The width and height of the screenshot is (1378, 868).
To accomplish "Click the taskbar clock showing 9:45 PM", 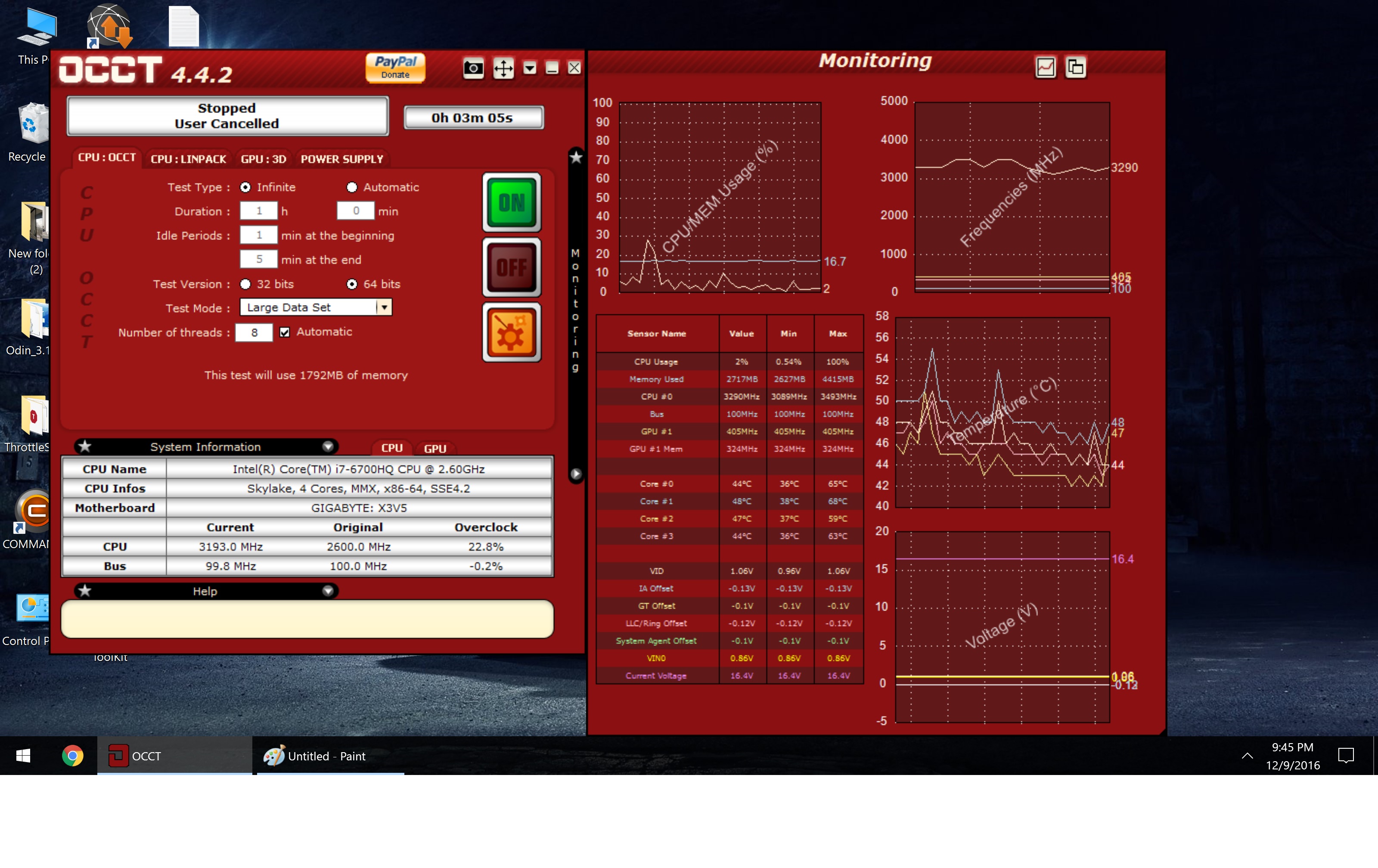I will [x=1292, y=756].
